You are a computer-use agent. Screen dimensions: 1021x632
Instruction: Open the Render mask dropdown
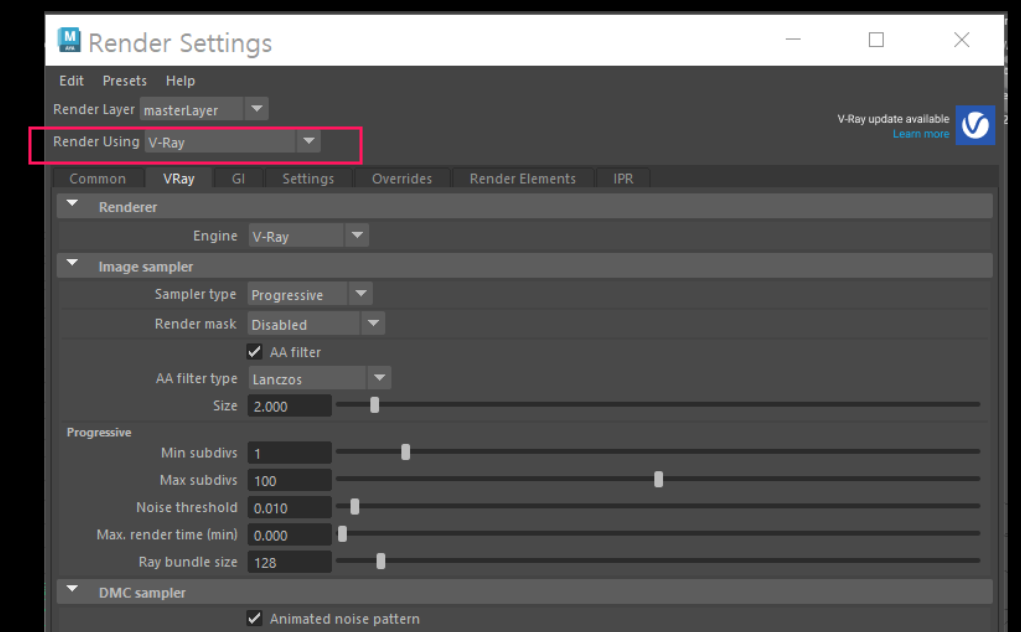click(x=316, y=323)
